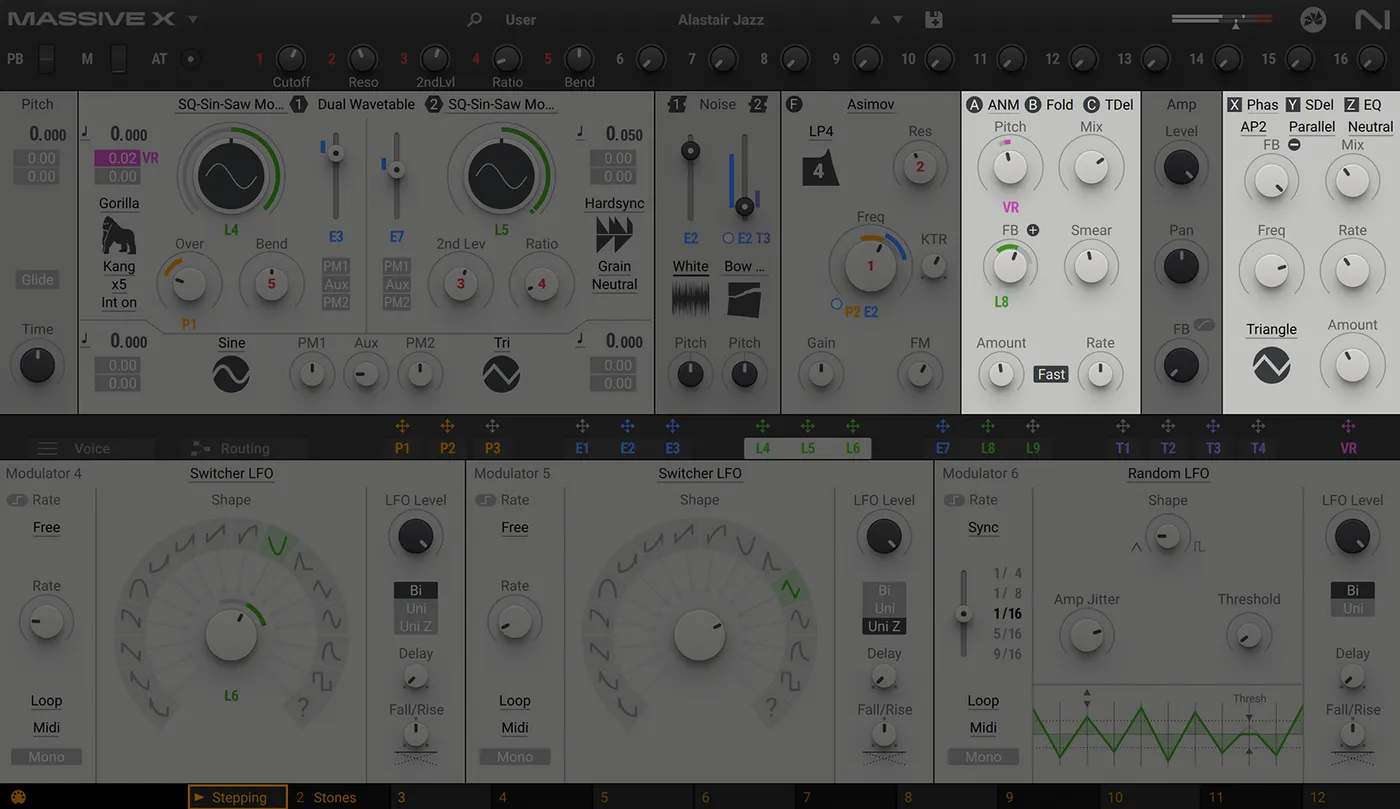Toggle Midi in Modulator 6
Viewport: 1400px width, 809px height.
(x=983, y=728)
